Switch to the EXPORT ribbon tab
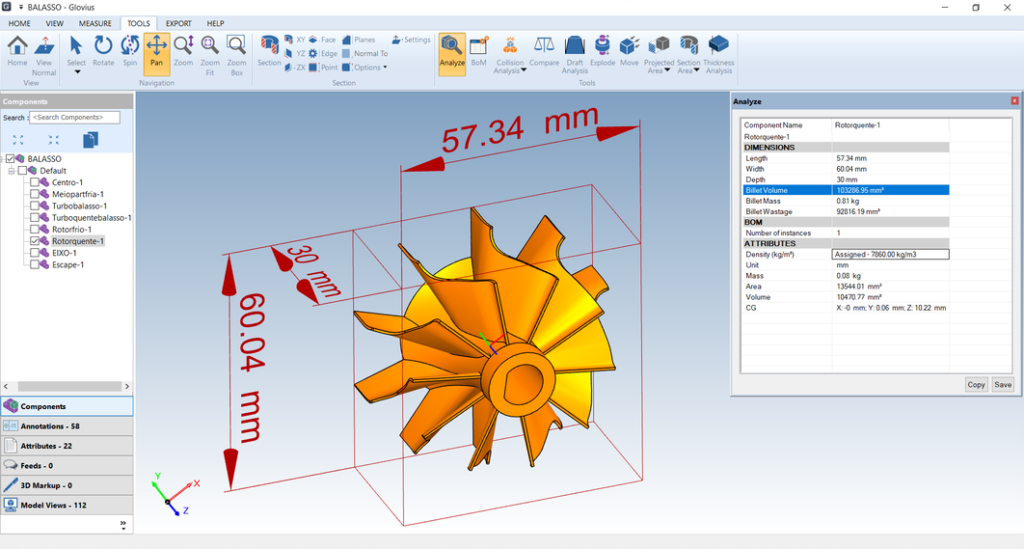The height and width of the screenshot is (549, 1024). tap(178, 23)
